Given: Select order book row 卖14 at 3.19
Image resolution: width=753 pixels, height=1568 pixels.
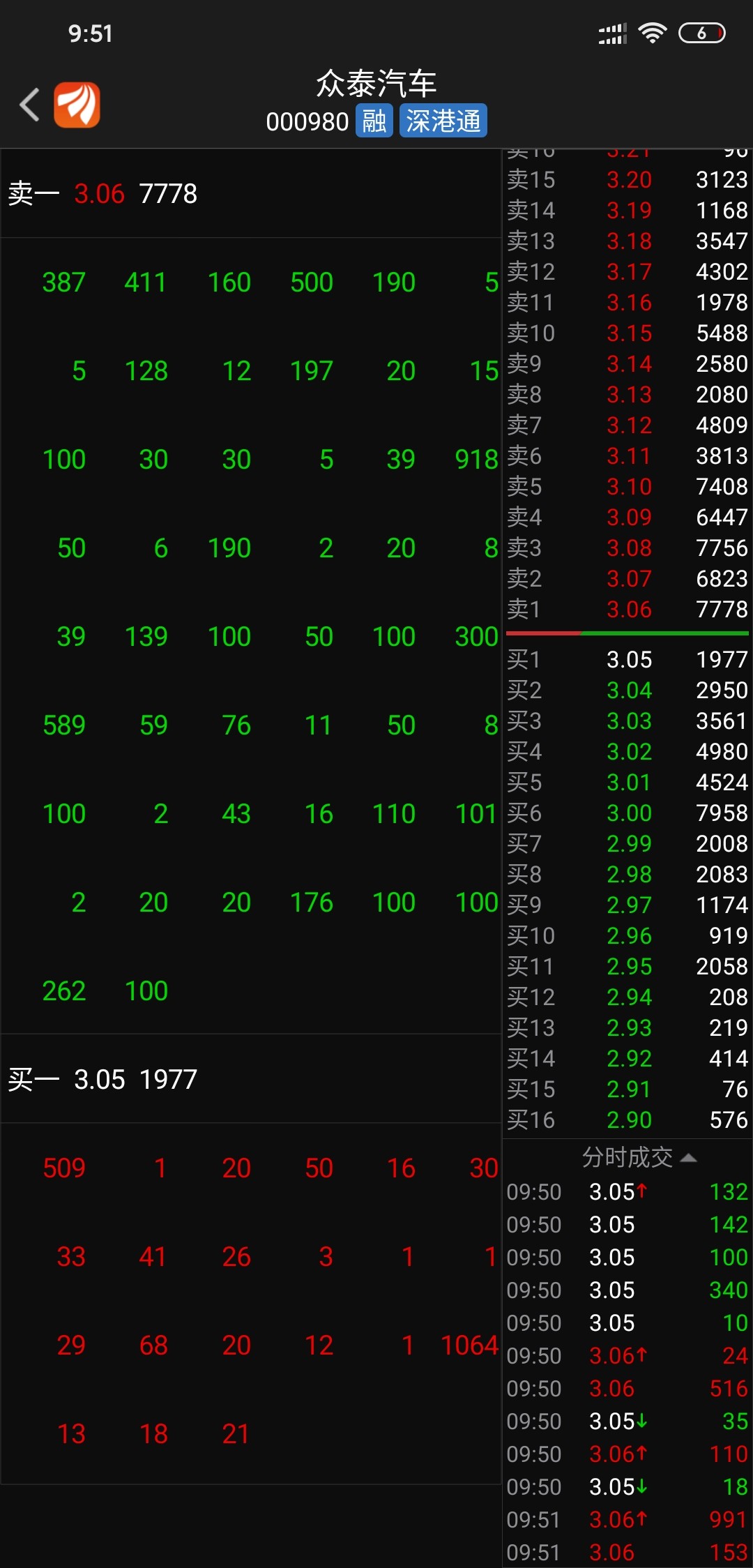Looking at the screenshot, I should pos(627,210).
